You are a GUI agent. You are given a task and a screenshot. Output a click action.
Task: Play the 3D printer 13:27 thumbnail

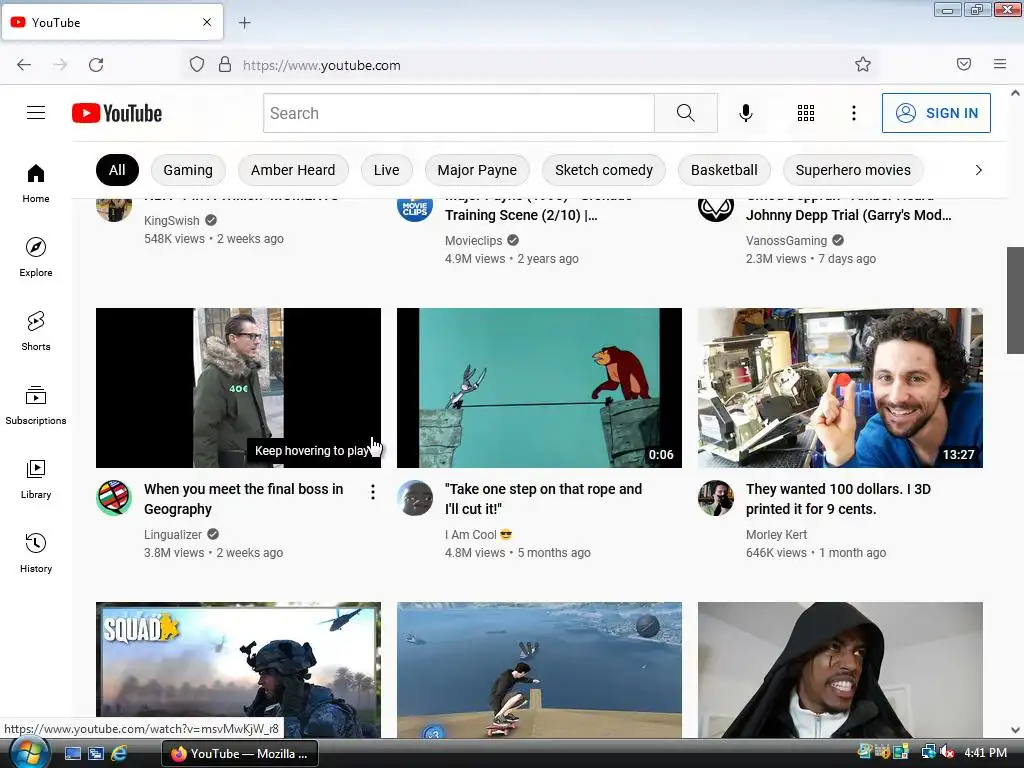[840, 388]
